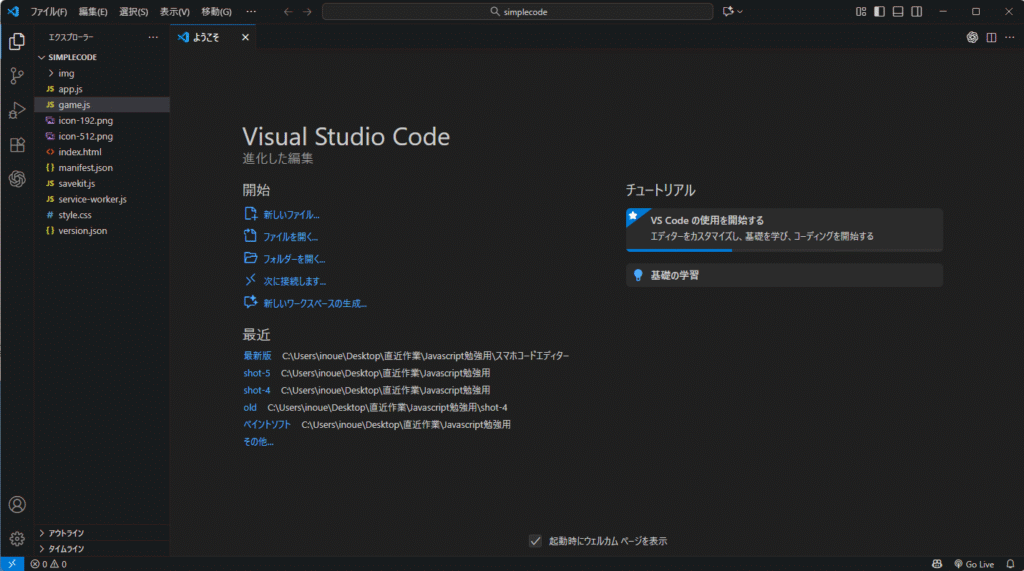Viewport: 1024px width, 571px height.
Task: Uncheck 起動時にウェルカム ページを表示 checkbox
Action: point(535,541)
